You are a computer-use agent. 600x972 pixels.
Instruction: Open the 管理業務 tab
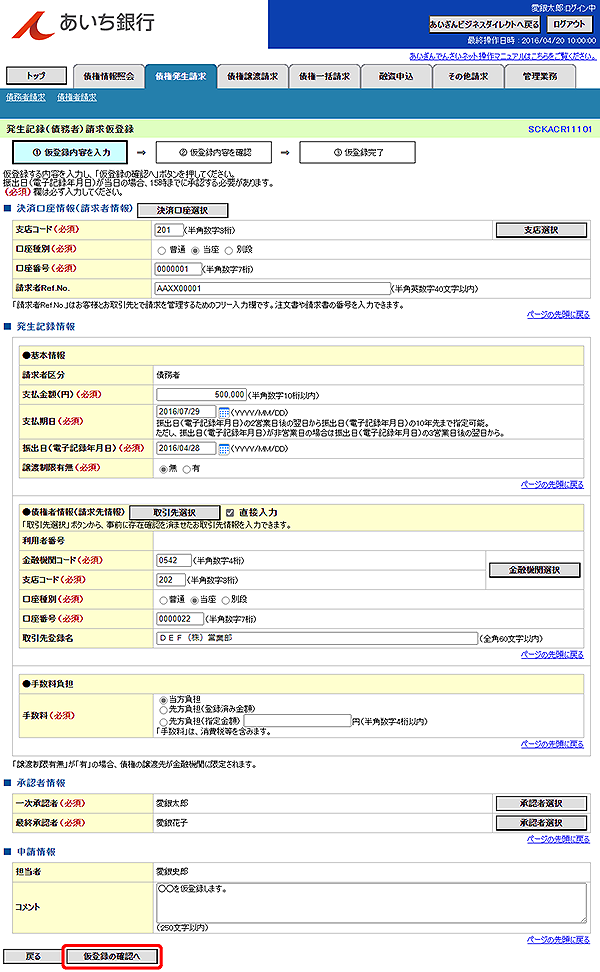[540, 76]
